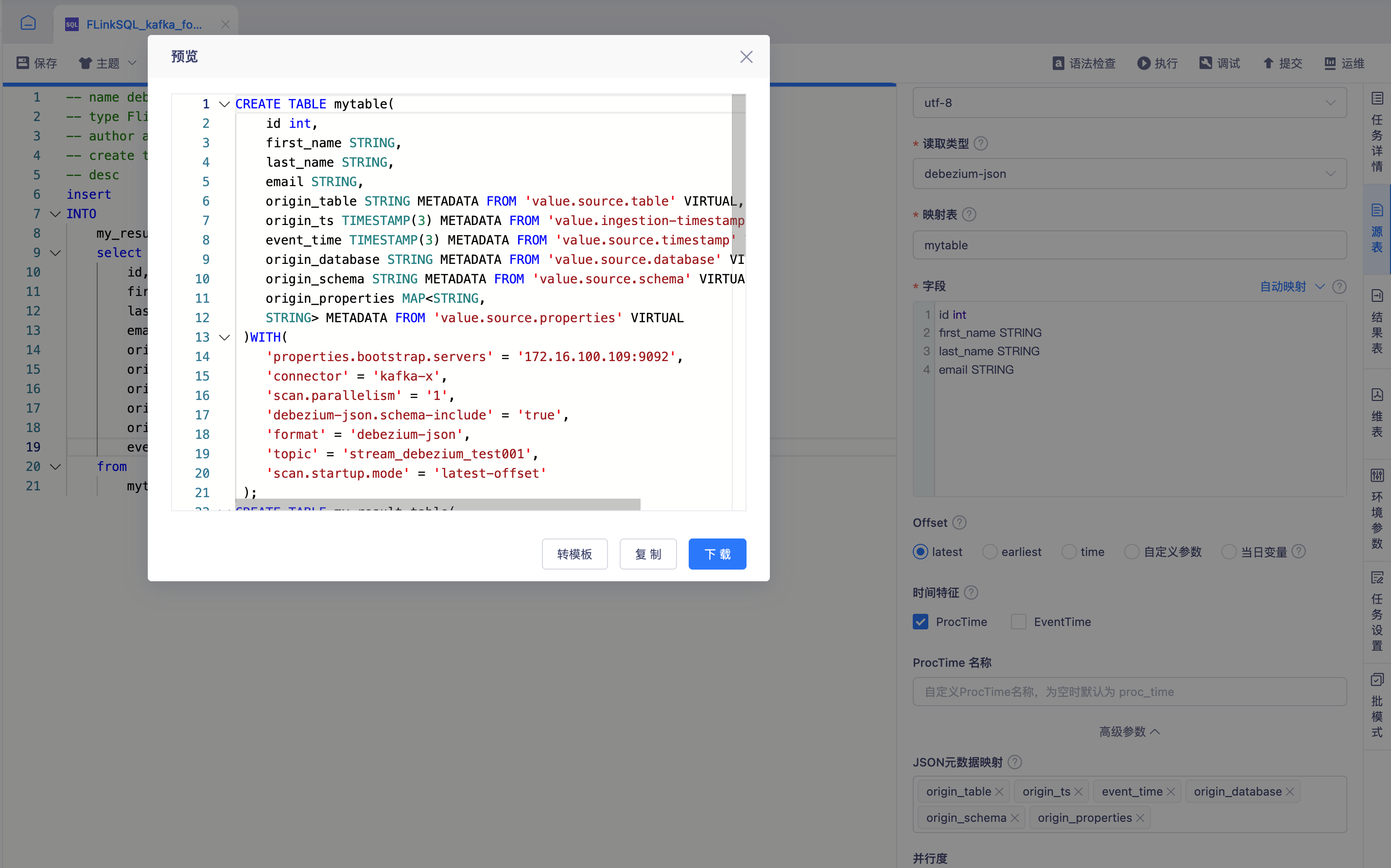Click help icon next to 映射表
Screen dimensions: 1391x868
coord(969,215)
